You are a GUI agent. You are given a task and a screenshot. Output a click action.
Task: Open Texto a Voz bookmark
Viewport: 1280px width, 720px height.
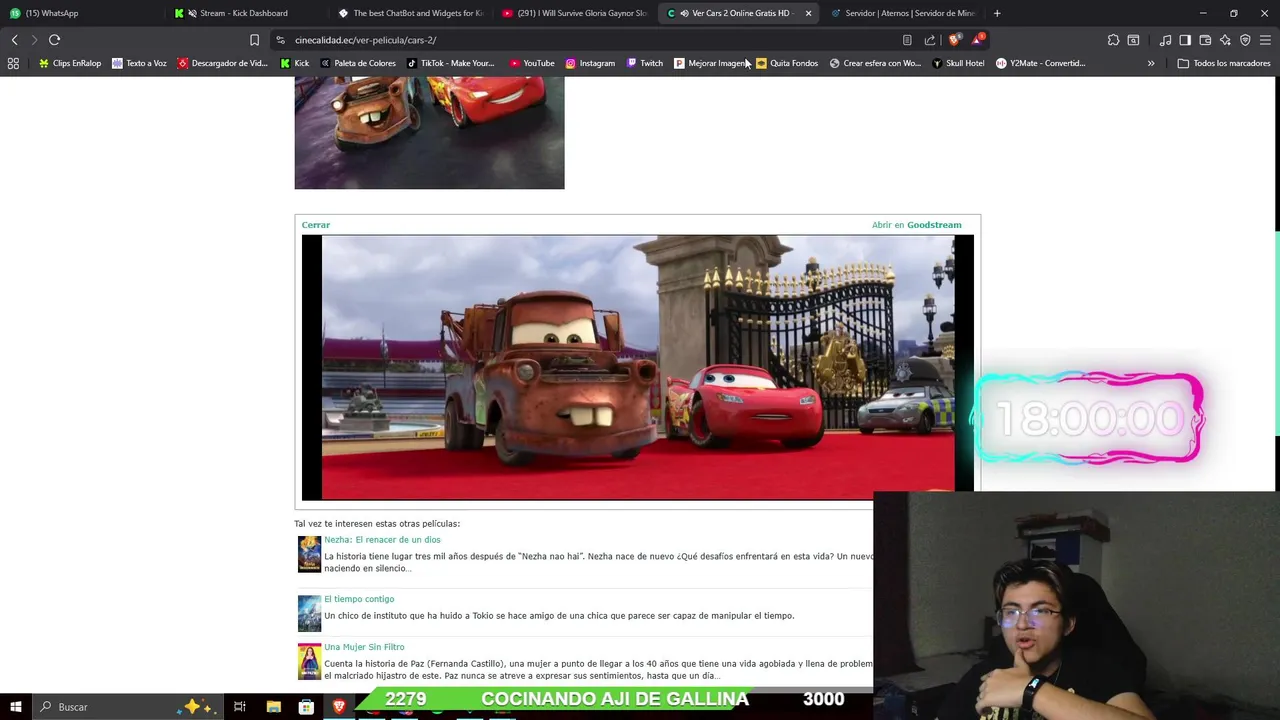139,63
